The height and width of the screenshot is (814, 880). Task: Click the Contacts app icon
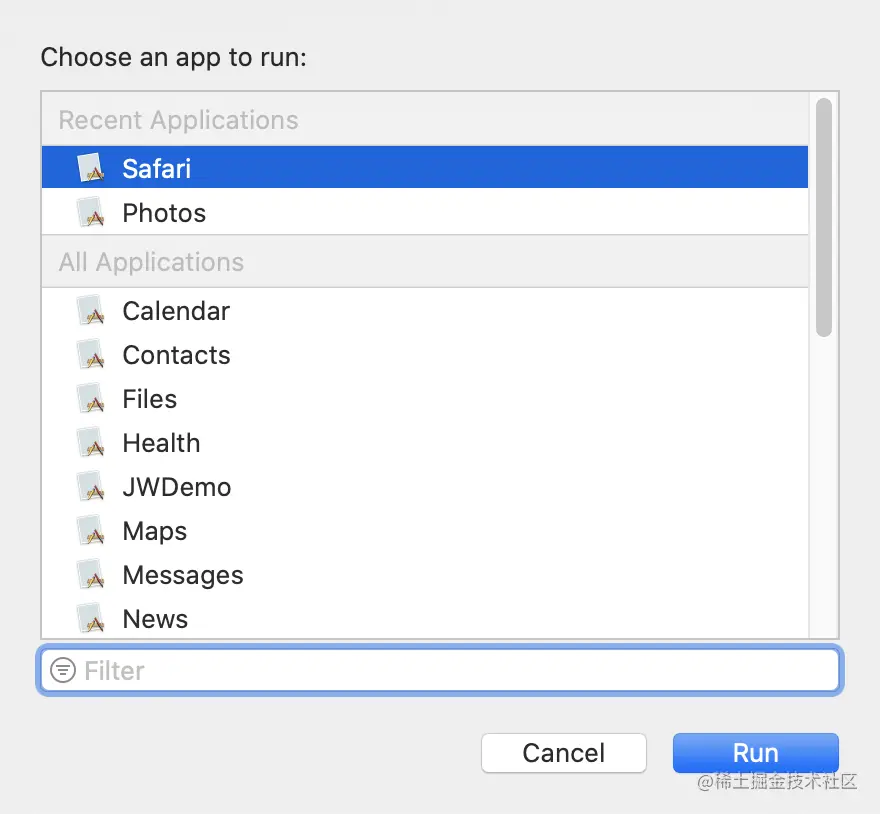click(91, 355)
